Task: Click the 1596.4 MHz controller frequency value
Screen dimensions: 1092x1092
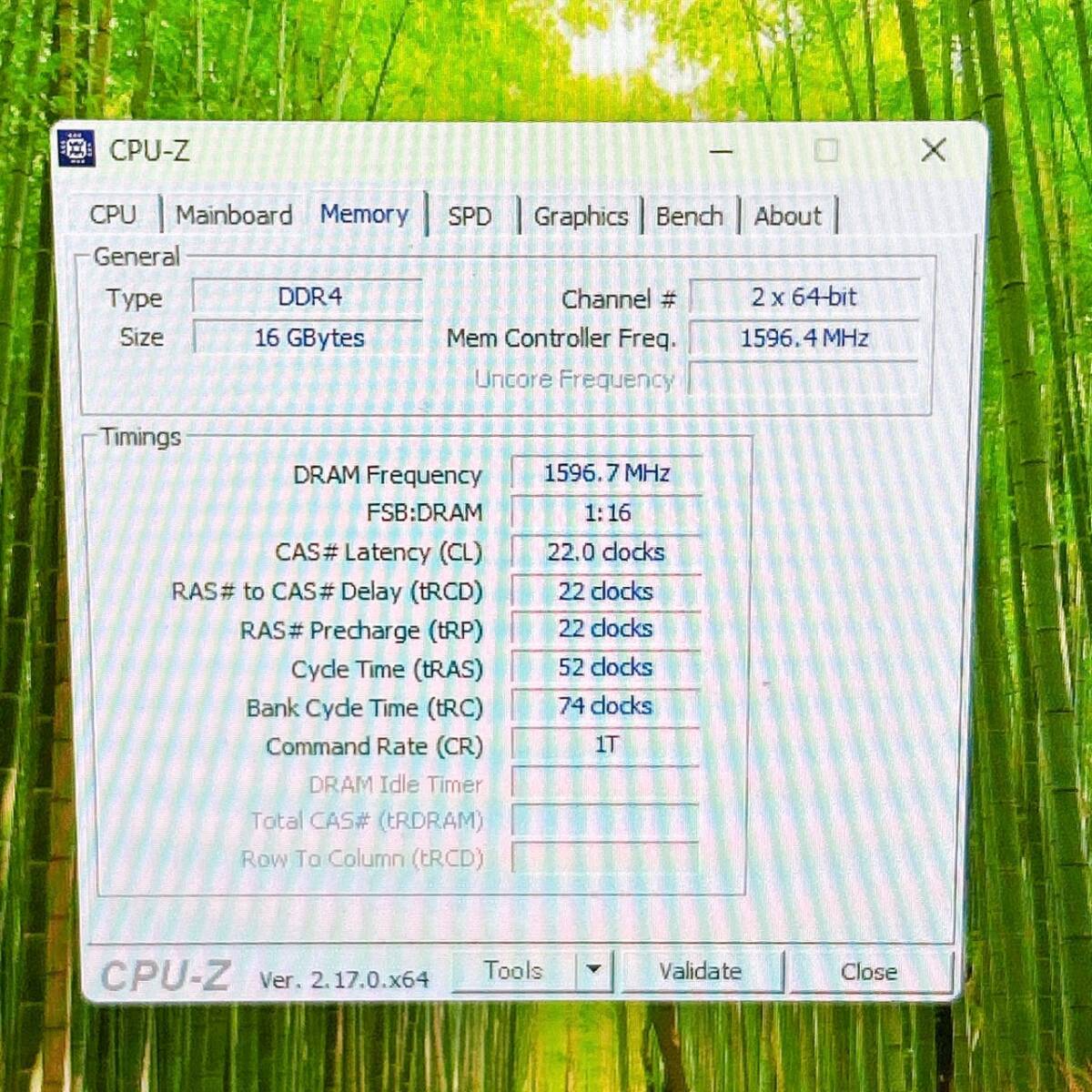Action: pos(804,338)
